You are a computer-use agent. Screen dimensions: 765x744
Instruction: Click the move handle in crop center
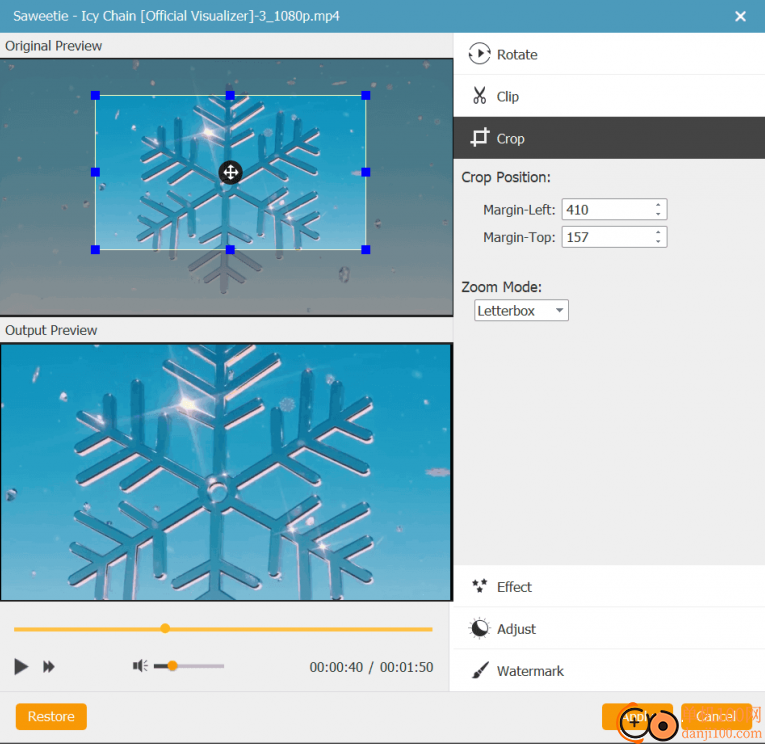tap(230, 172)
